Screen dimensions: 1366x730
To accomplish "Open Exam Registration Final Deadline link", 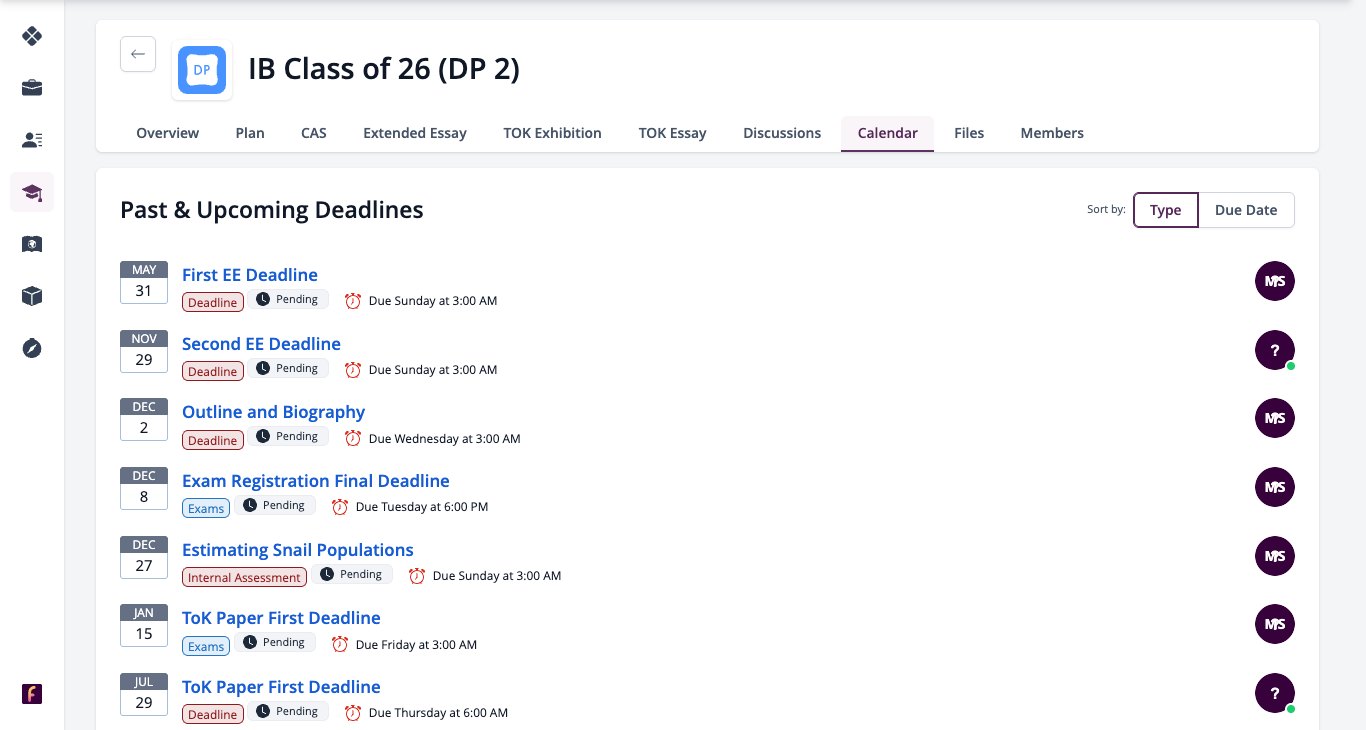I will [x=316, y=481].
